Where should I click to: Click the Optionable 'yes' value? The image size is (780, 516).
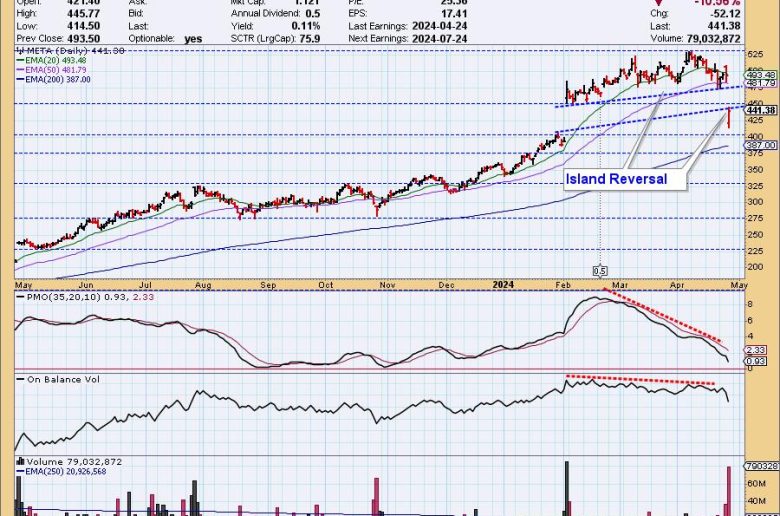(193, 39)
